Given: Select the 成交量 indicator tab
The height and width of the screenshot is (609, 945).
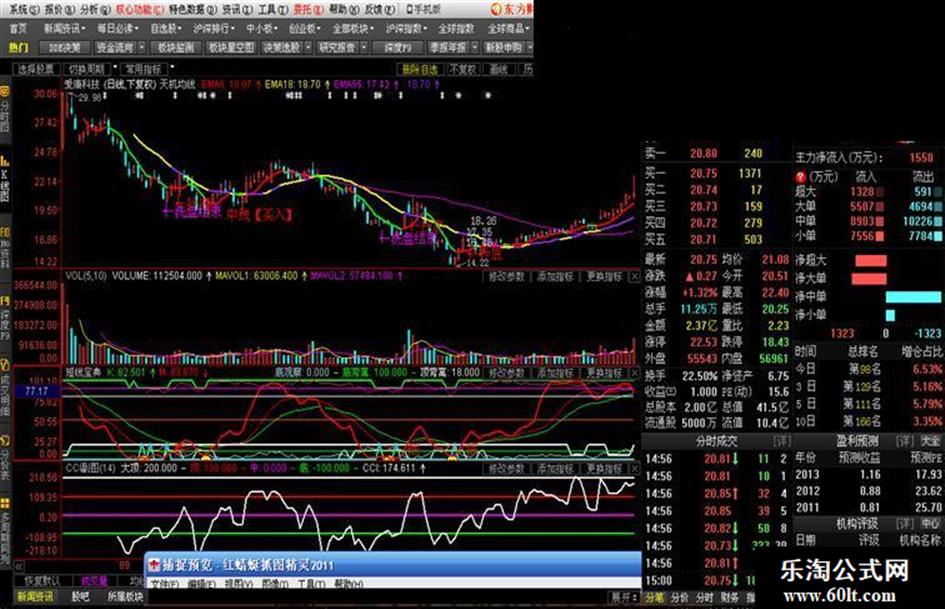Looking at the screenshot, I should pyautogui.click(x=94, y=581).
